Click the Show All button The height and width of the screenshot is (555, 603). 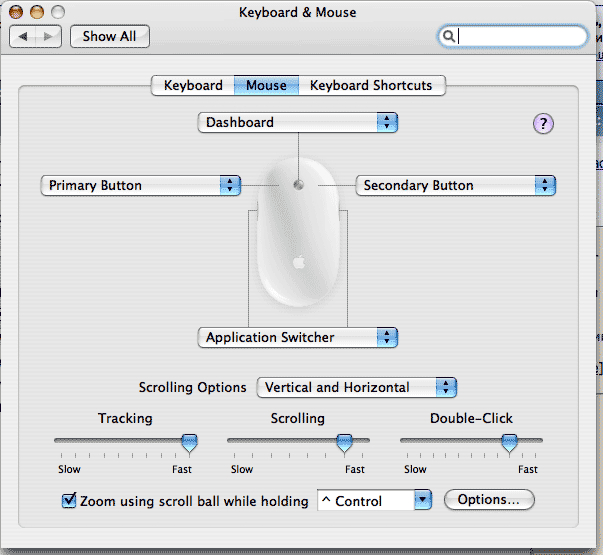pyautogui.click(x=109, y=36)
